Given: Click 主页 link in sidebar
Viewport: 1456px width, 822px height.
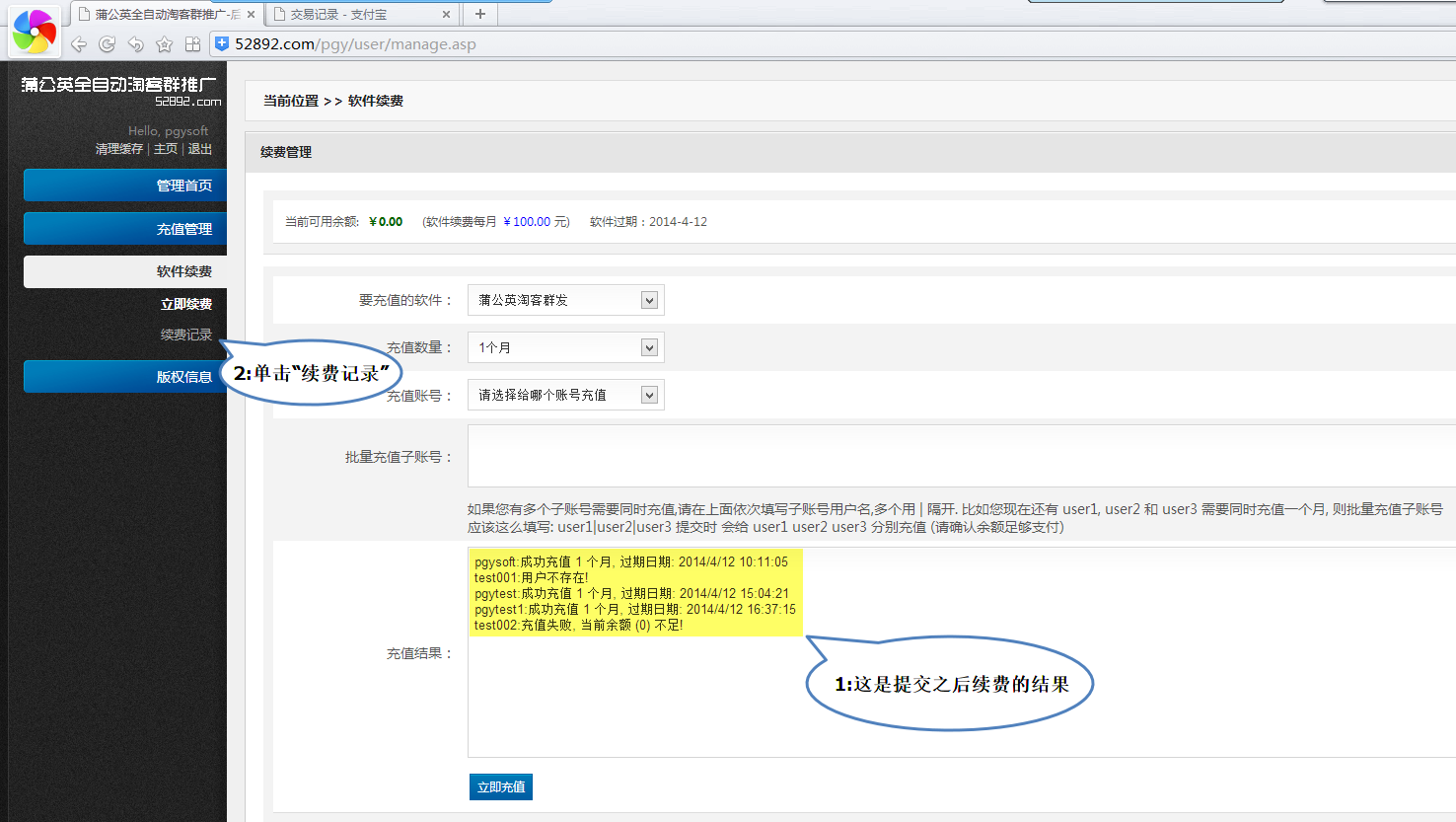Looking at the screenshot, I should click(x=166, y=149).
